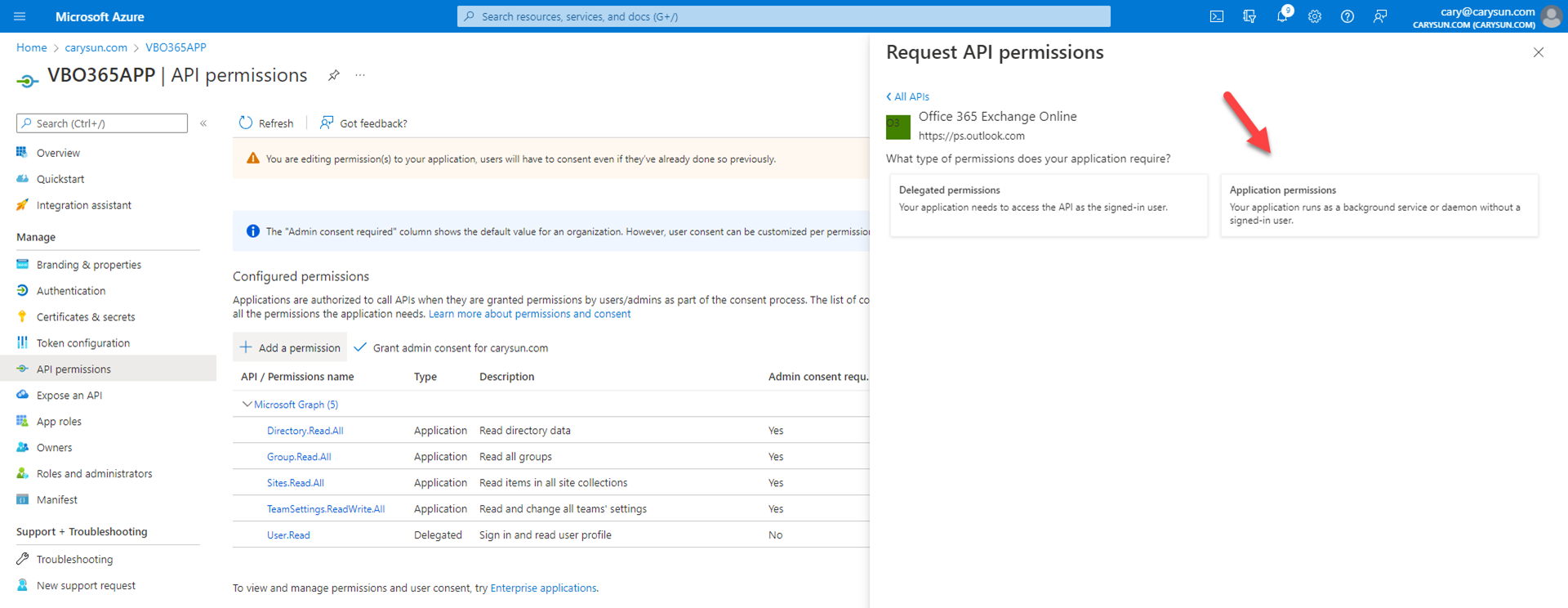1568x608 pixels.
Task: Click the top bar feedback icon
Action: 1380,16
